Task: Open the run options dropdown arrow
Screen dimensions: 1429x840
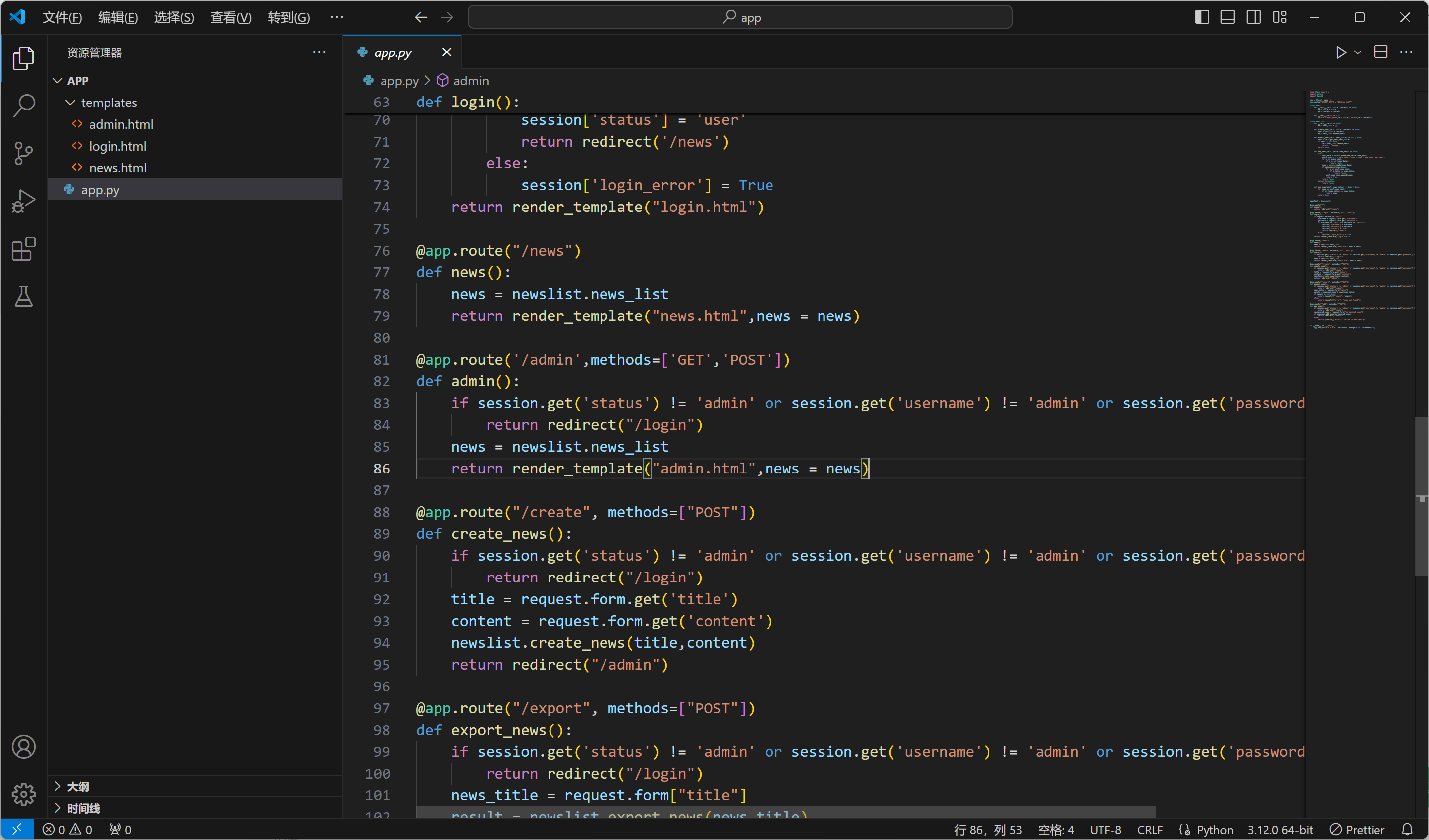Action: [1358, 52]
